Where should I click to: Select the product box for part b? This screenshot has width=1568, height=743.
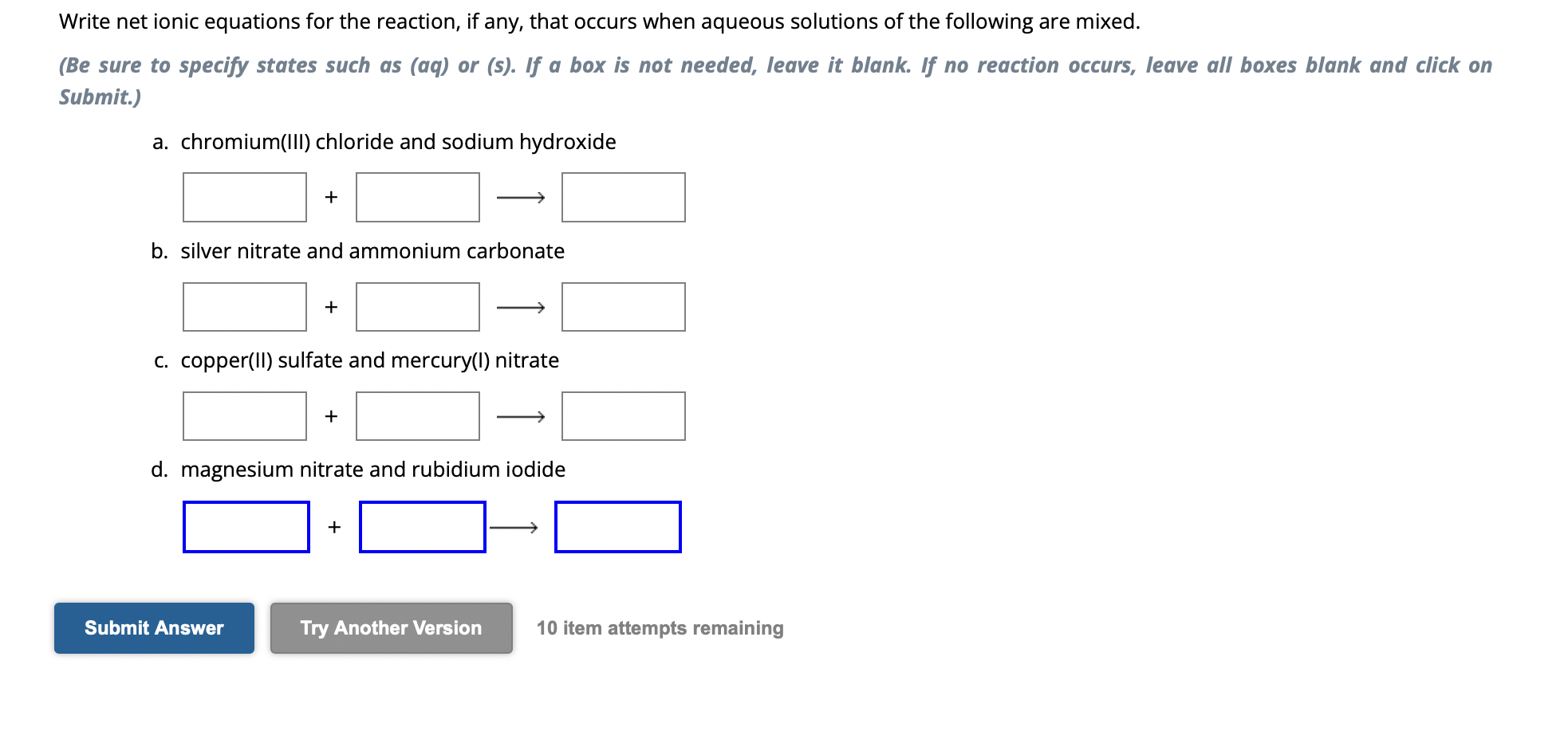click(x=623, y=307)
